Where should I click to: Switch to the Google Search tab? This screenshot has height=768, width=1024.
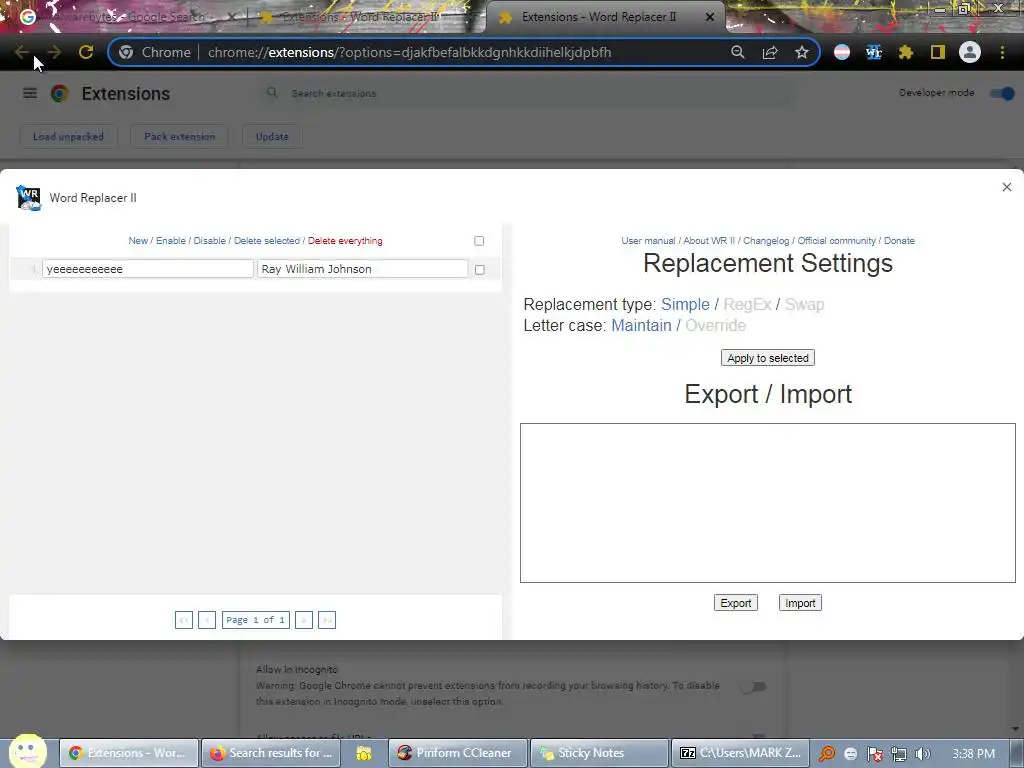pos(124,17)
